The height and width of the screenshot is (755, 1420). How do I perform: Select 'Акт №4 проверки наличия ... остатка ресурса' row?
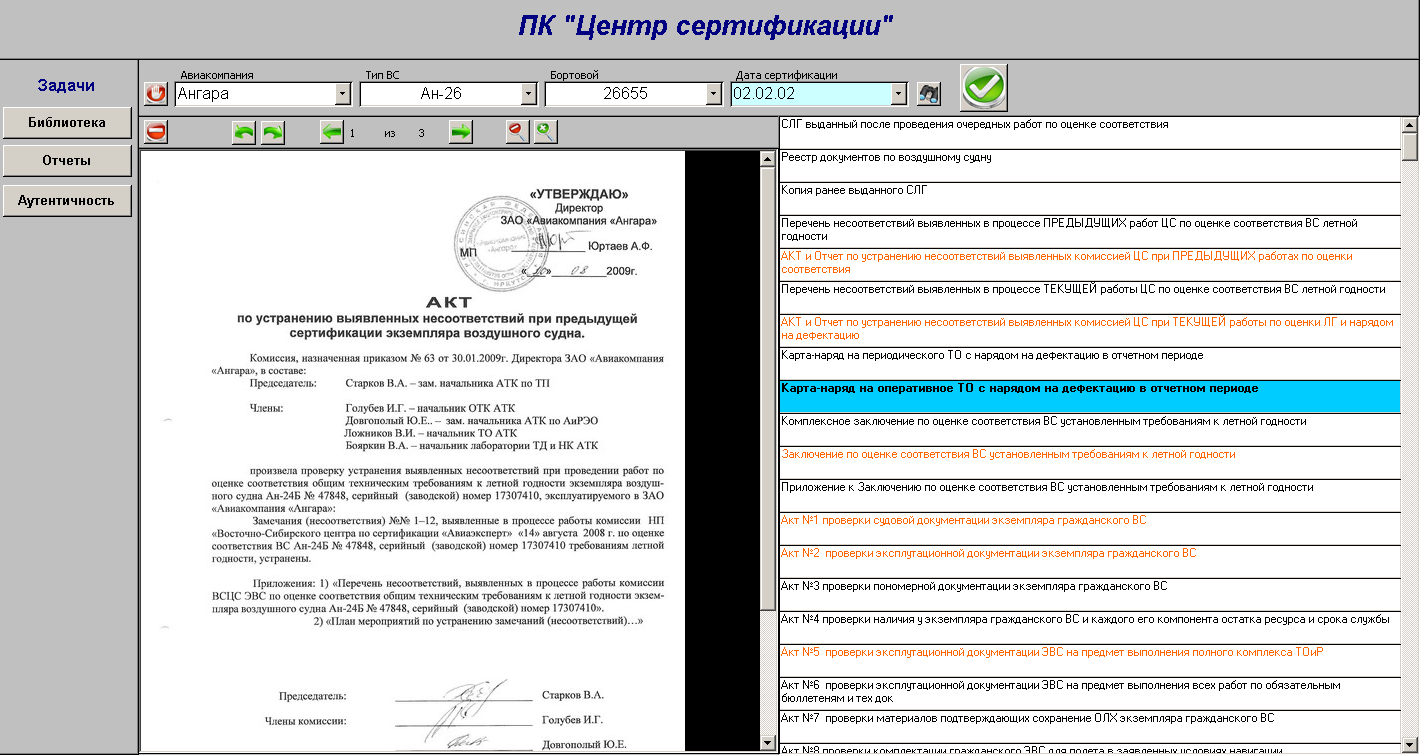click(x=1089, y=628)
